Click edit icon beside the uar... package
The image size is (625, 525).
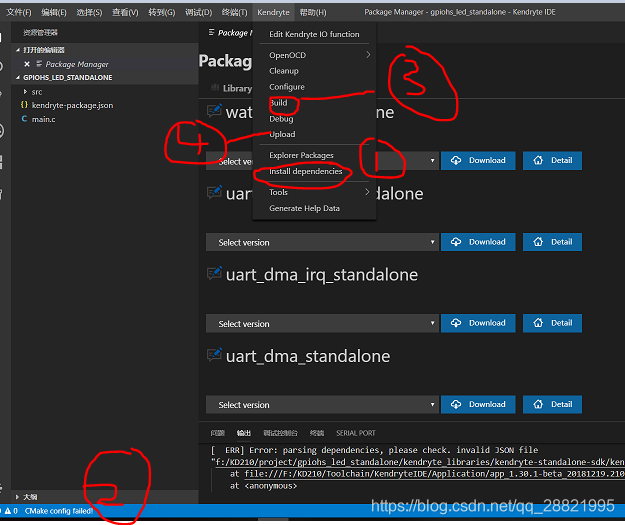tap(214, 192)
